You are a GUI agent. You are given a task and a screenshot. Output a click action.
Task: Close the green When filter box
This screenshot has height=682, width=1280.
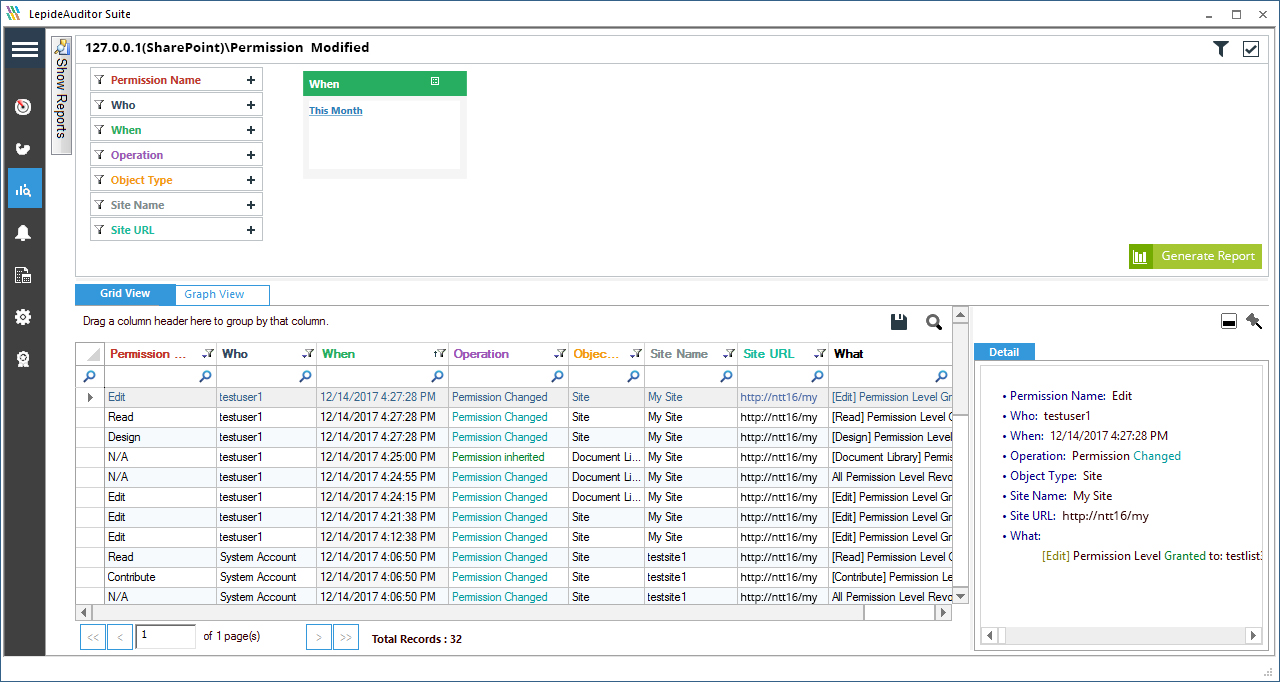[435, 82]
